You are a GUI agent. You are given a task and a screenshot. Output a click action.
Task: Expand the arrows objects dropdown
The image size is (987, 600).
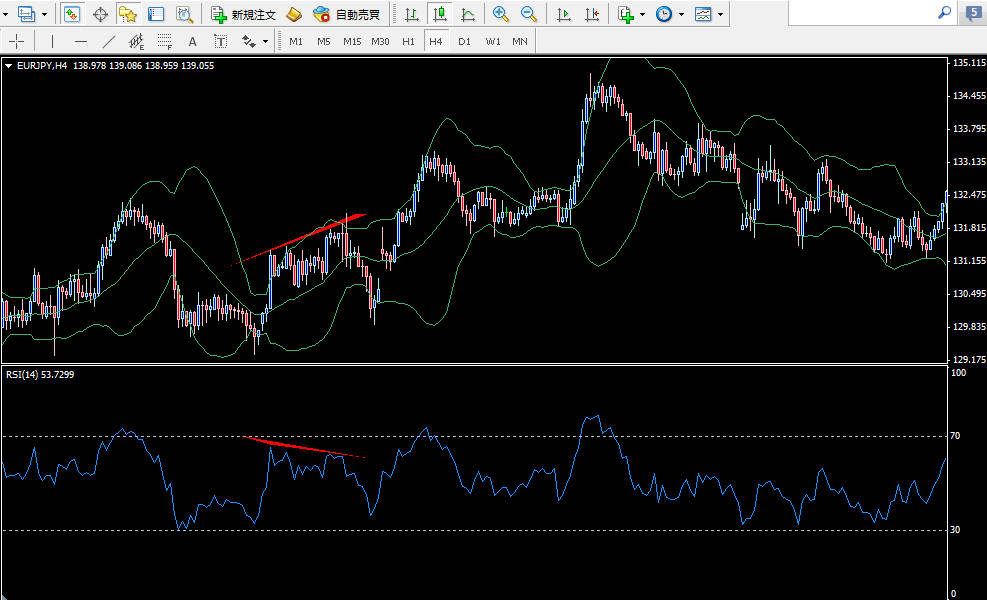pos(266,42)
